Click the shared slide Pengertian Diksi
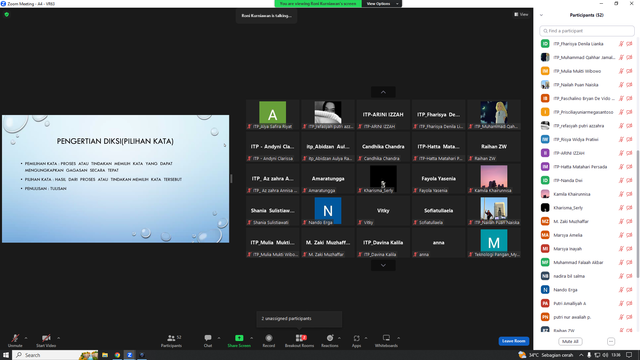Viewport: 640px width, 360px height. click(x=116, y=179)
